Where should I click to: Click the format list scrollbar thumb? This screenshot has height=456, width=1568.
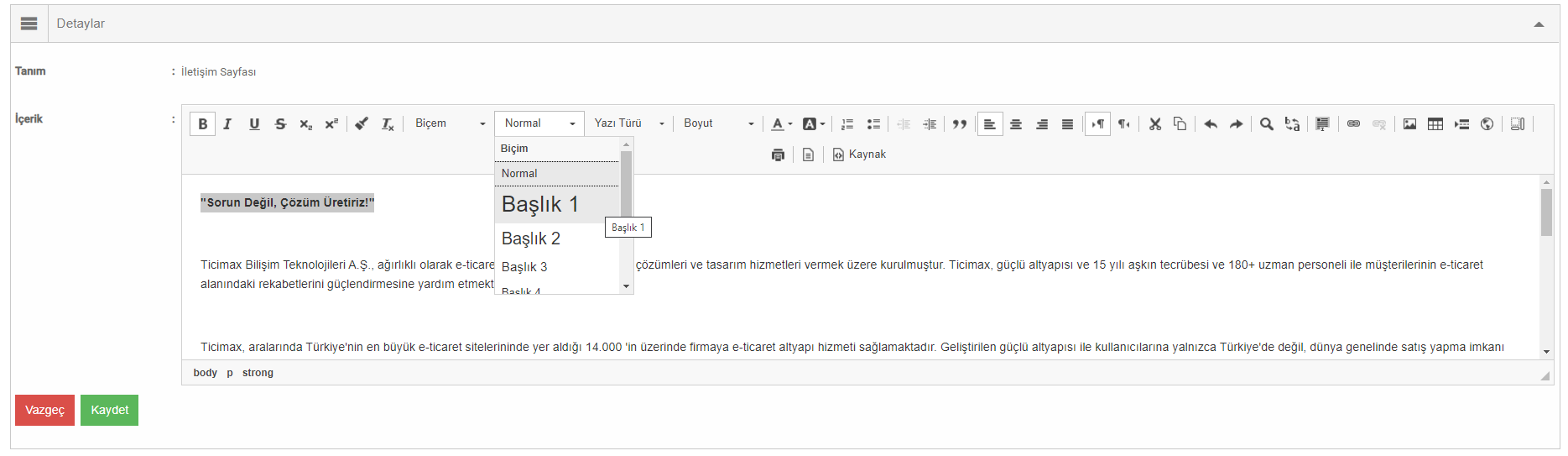click(x=626, y=185)
